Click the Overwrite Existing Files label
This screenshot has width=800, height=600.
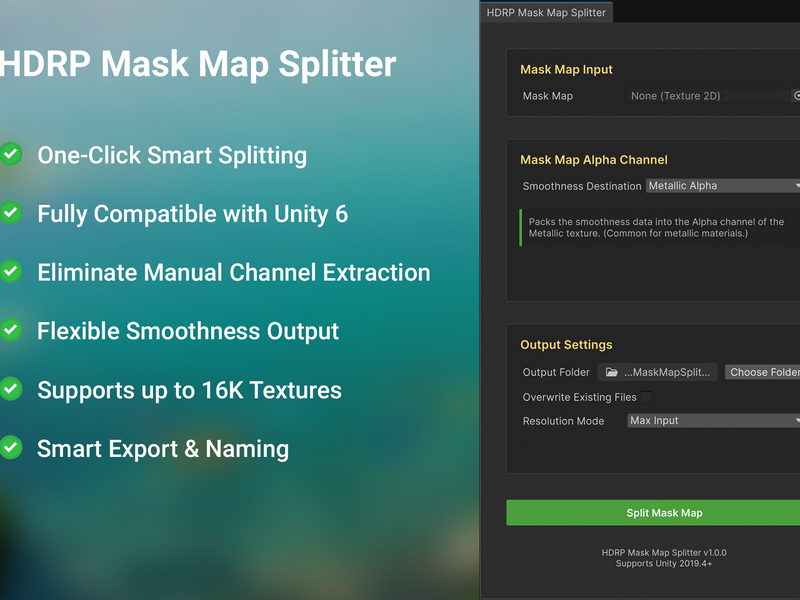(x=580, y=397)
